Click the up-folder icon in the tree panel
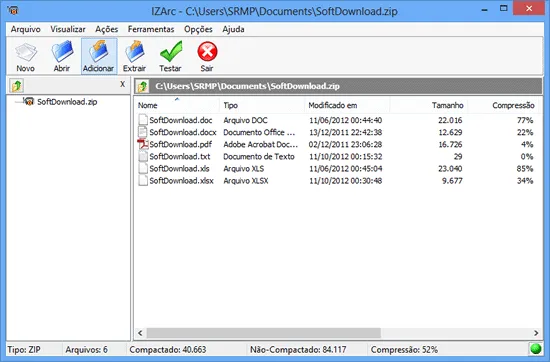Screen dimensions: 550x362 coord(16,86)
